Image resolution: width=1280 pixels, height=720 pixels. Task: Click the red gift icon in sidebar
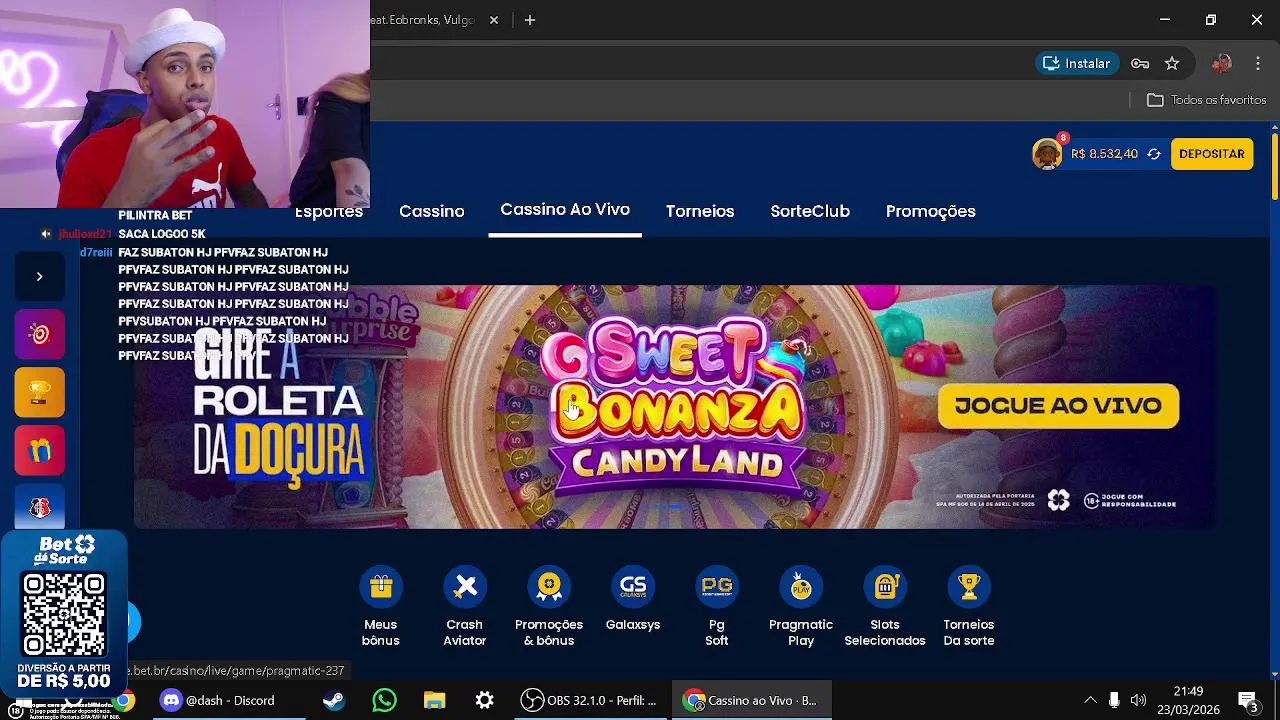point(40,450)
